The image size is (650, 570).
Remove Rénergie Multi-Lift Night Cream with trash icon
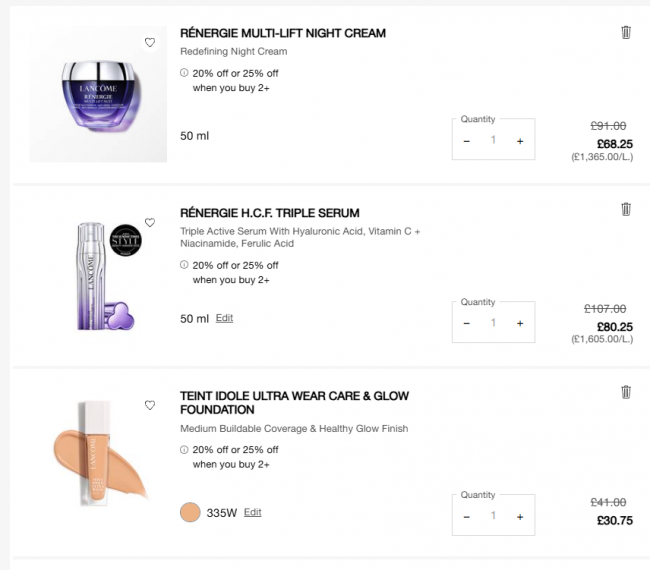(626, 32)
